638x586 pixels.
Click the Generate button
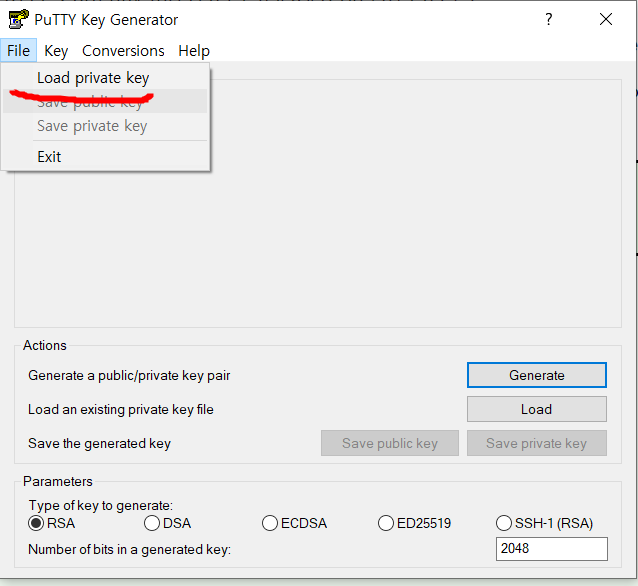[537, 375]
